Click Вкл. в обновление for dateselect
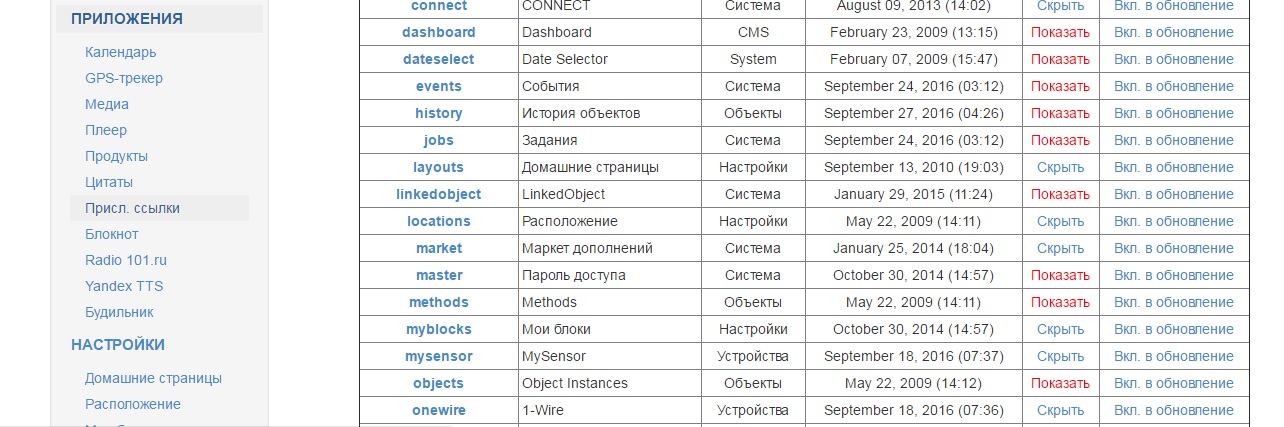 (1173, 59)
